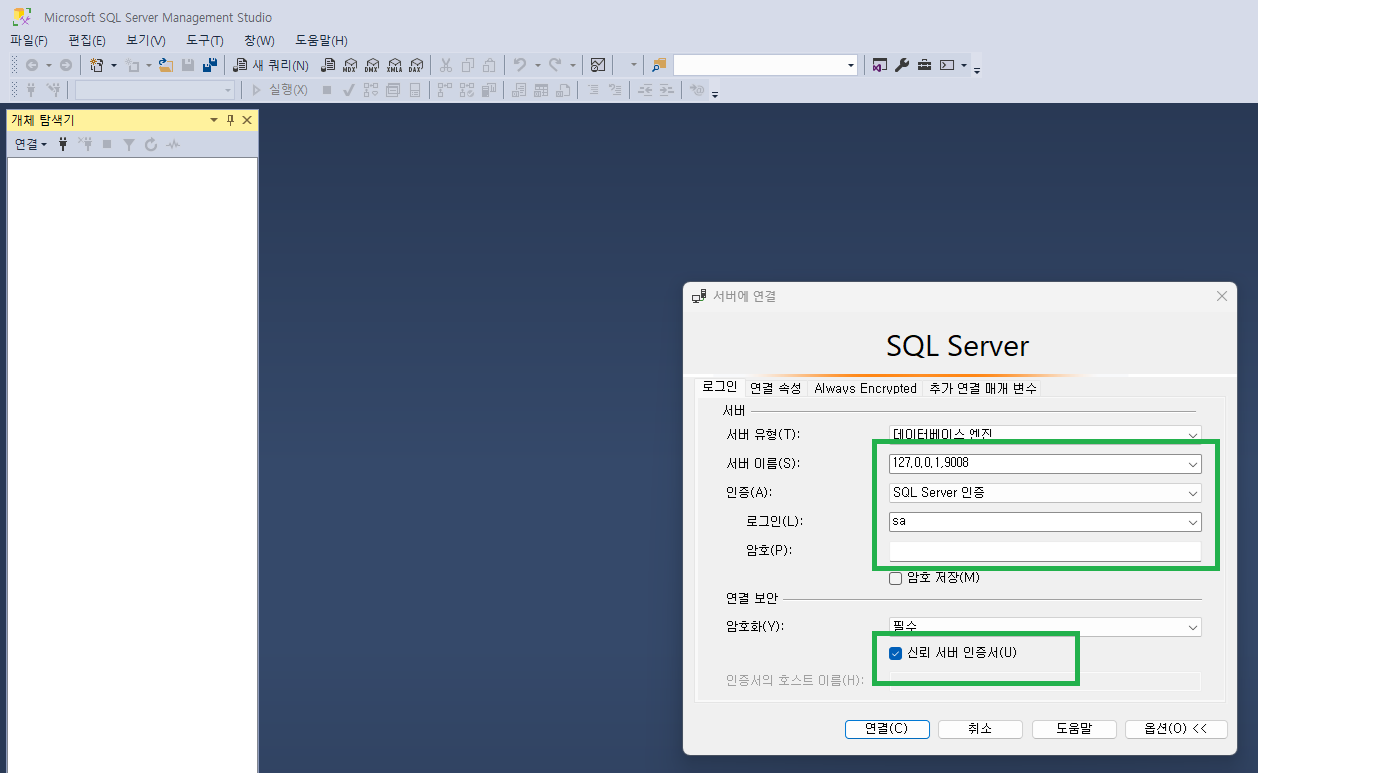Click Connect Object Explorer plug icon
This screenshot has height=773, width=1387.
coord(64,144)
